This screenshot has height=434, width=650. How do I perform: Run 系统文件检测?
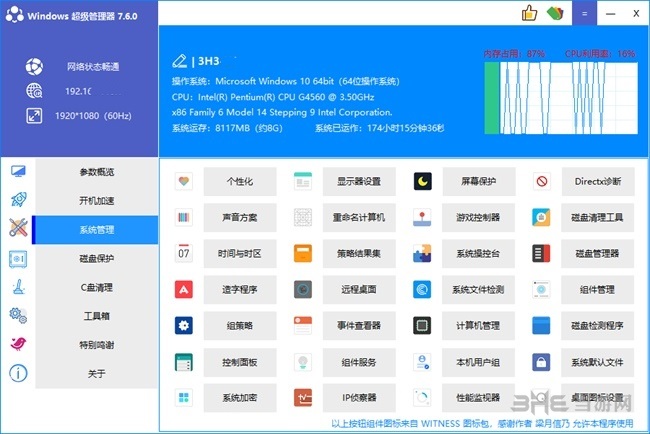(x=478, y=289)
